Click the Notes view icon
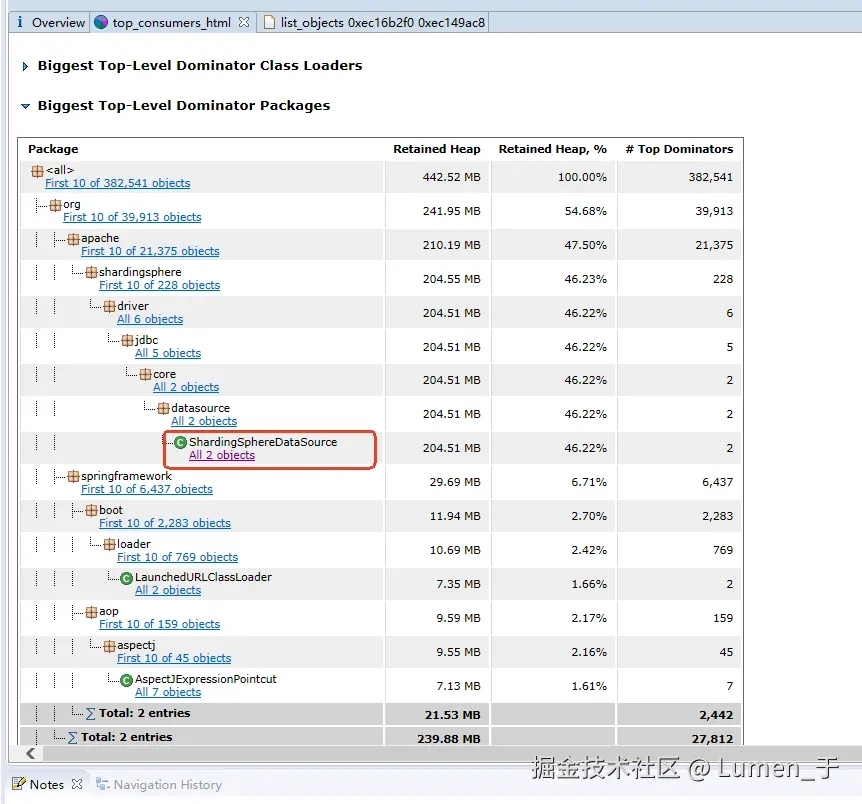Image resolution: width=862 pixels, height=804 pixels. (19, 785)
